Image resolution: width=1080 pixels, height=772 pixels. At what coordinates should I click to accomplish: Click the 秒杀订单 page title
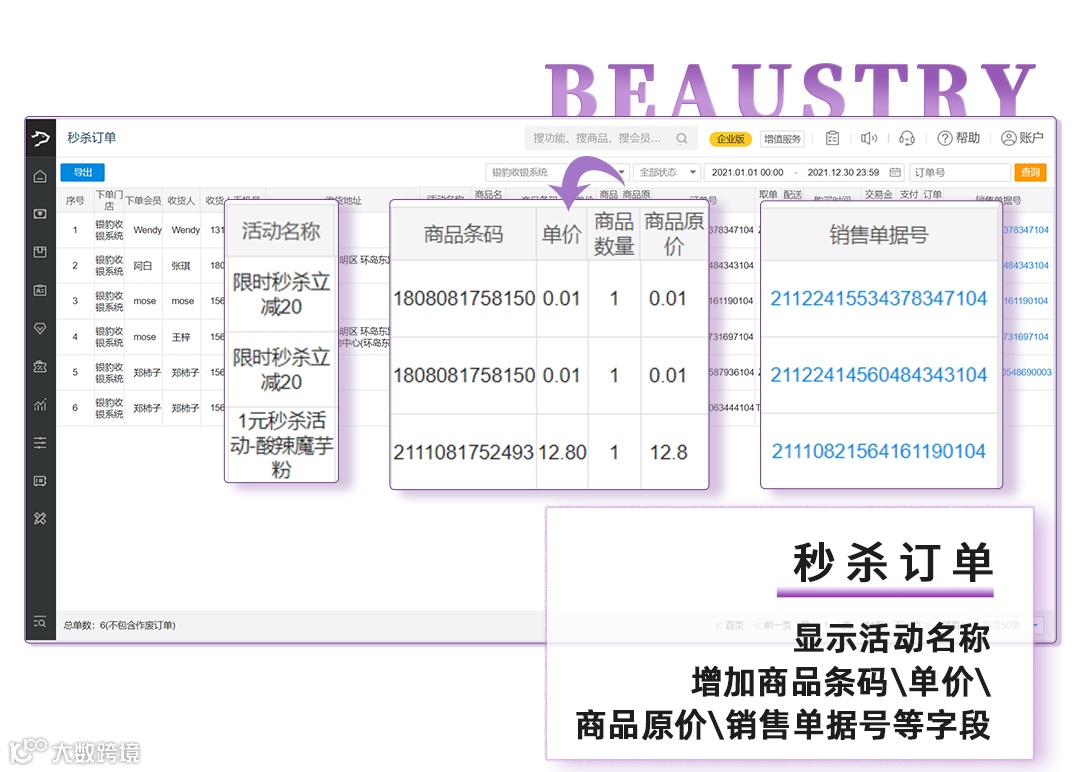tap(92, 138)
